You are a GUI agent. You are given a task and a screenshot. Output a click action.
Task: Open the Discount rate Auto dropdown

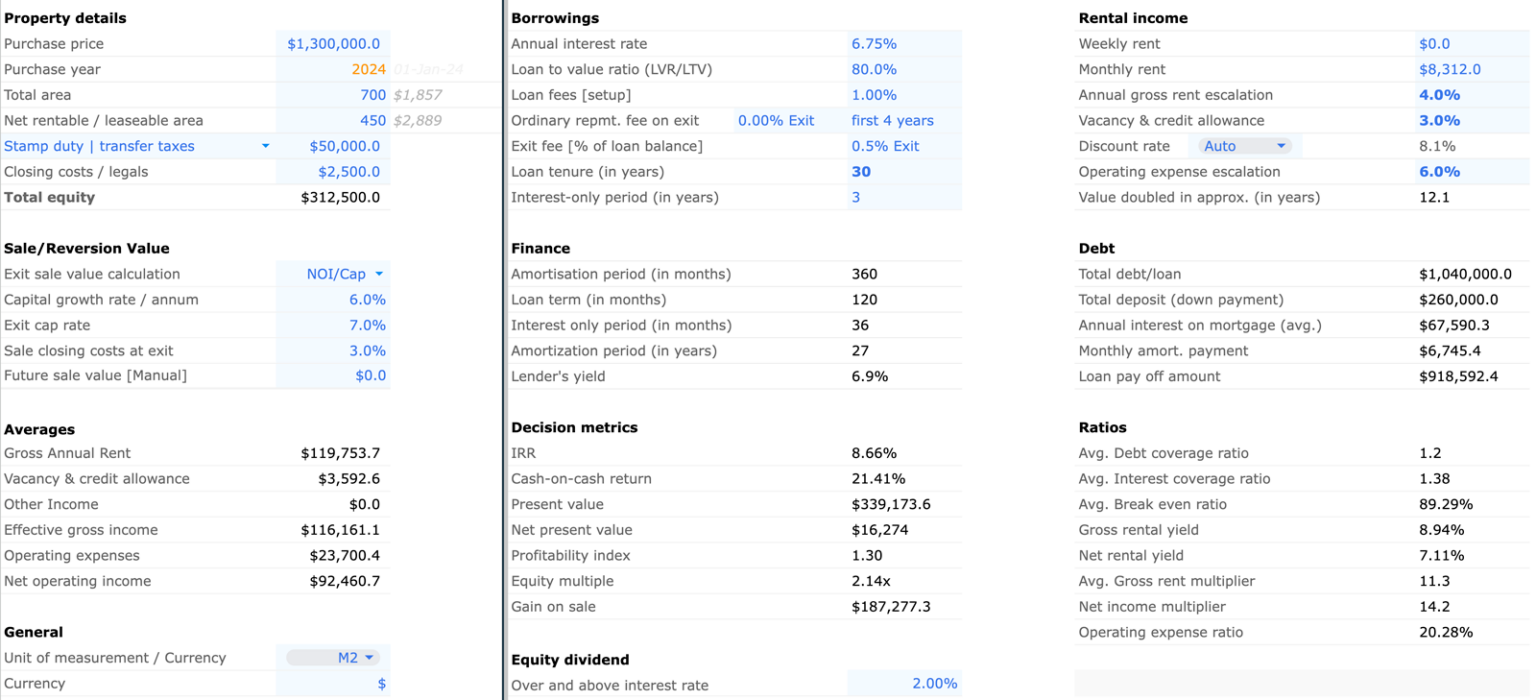(1243, 146)
